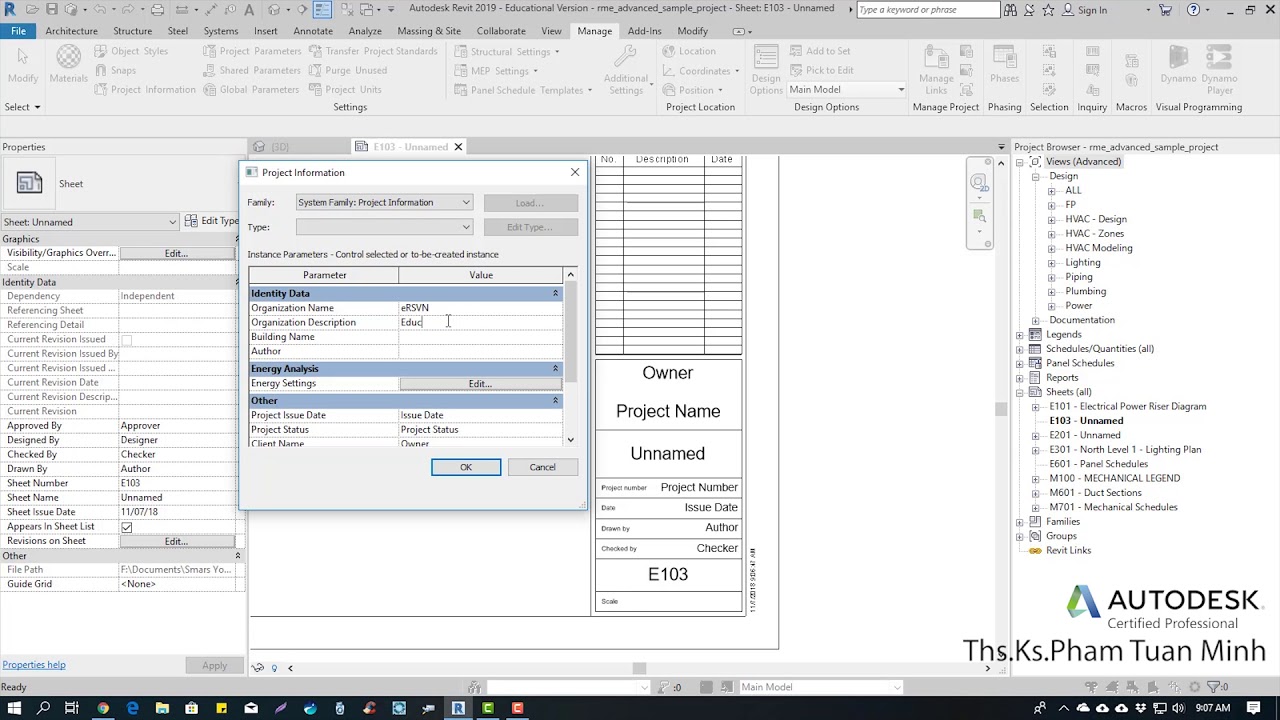Expand the Families node in Project Browser
Viewport: 1280px width, 720px height.
1020,522
